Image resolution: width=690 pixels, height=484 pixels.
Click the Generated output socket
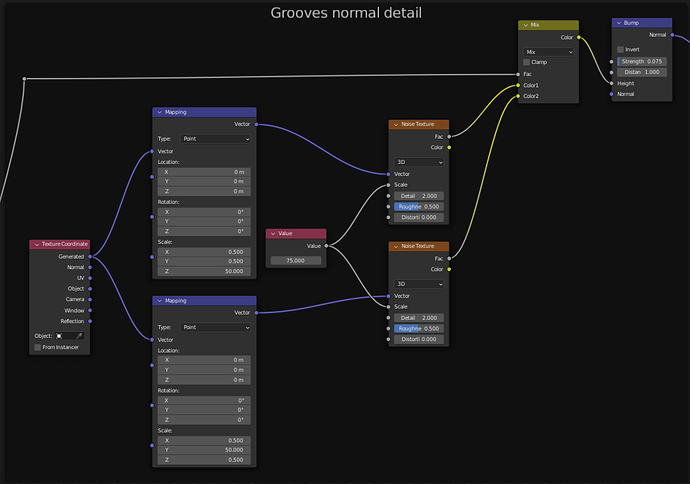[90, 257]
